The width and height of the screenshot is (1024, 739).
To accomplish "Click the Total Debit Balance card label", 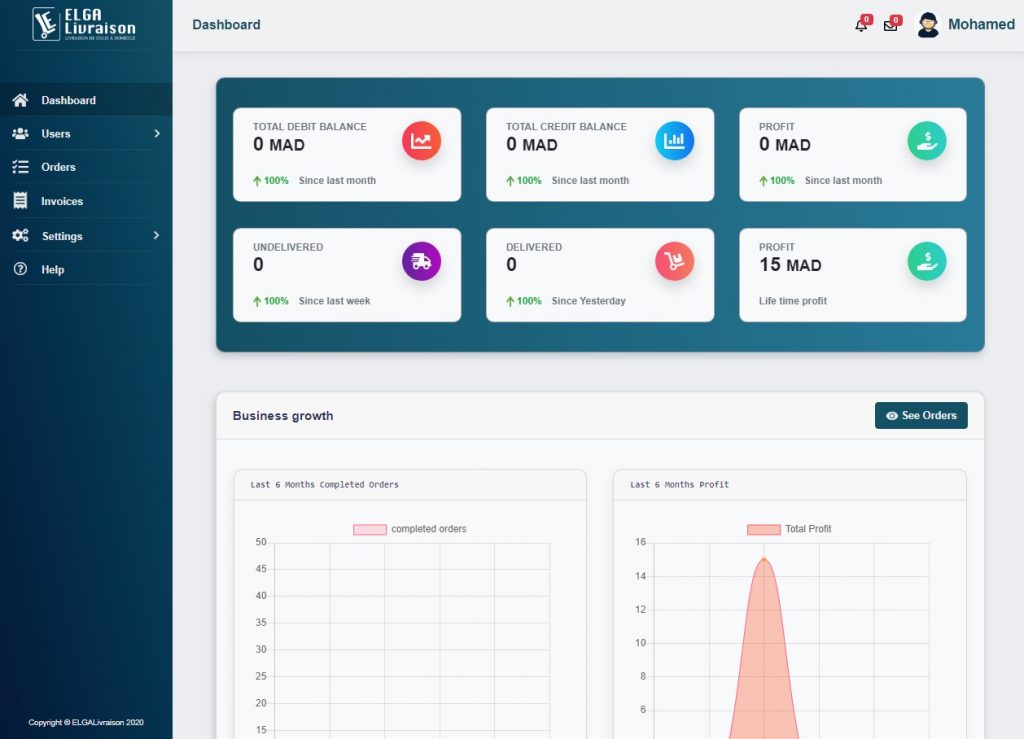I will point(310,127).
